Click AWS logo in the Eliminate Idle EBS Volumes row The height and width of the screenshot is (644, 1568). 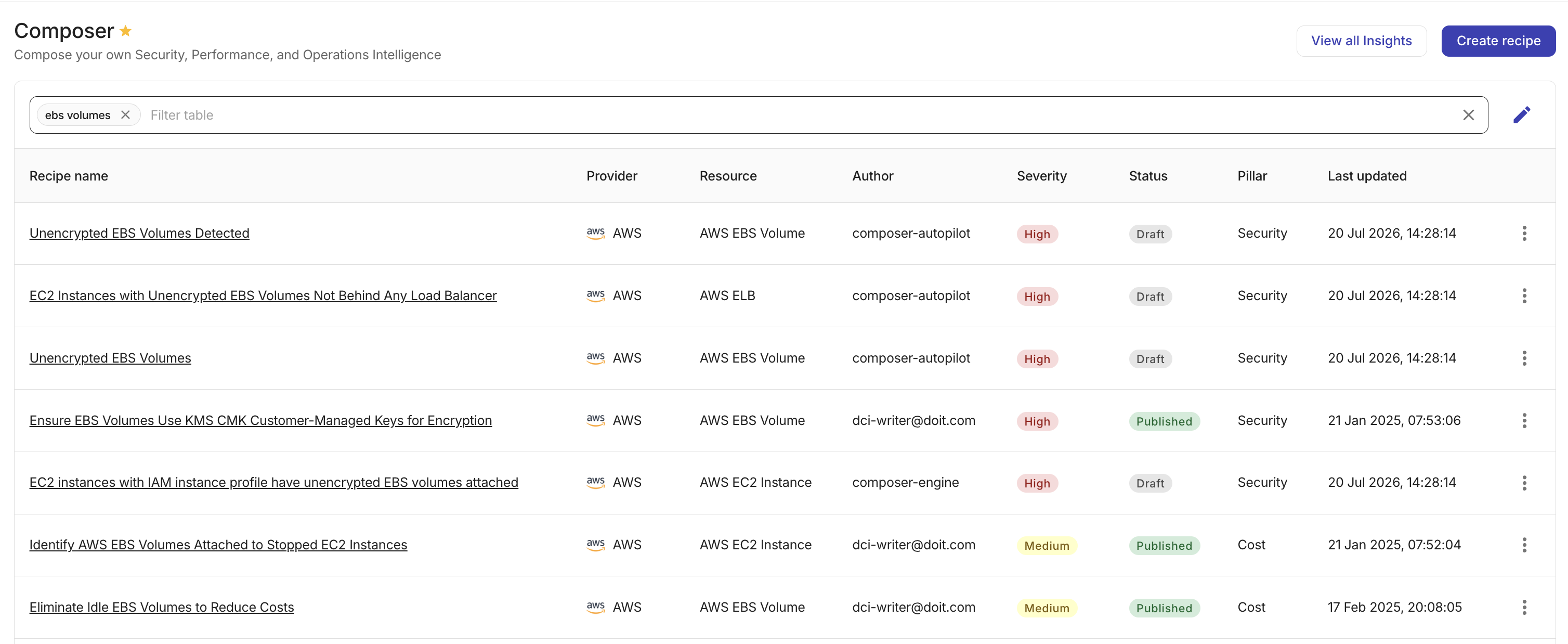pyautogui.click(x=595, y=607)
